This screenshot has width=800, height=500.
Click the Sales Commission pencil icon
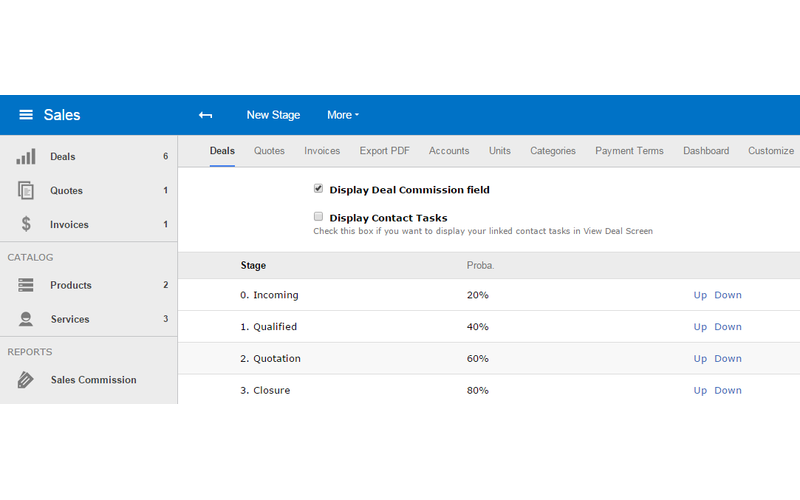click(26, 380)
